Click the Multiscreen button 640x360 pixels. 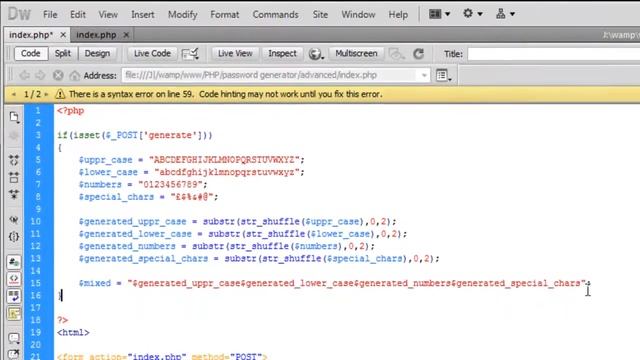click(x=356, y=53)
